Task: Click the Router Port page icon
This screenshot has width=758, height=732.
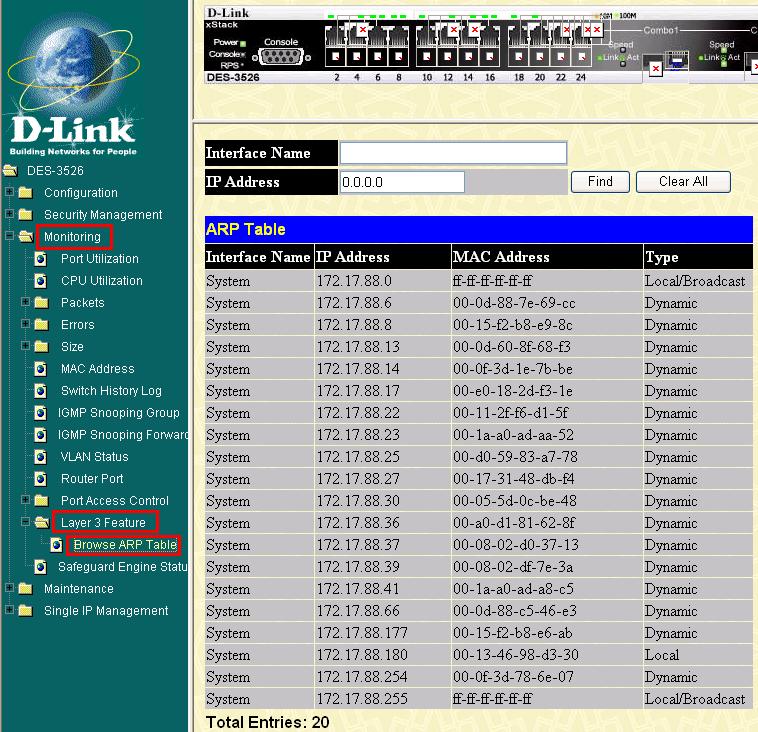Action: point(41,479)
